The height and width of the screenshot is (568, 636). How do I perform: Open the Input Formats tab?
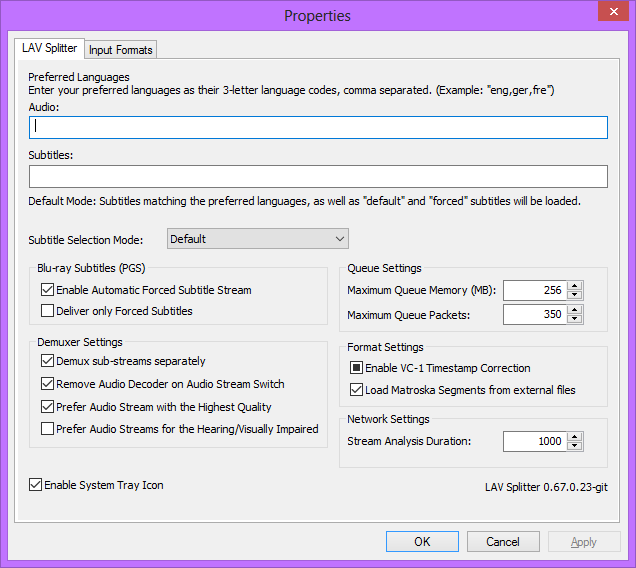pyautogui.click(x=120, y=50)
